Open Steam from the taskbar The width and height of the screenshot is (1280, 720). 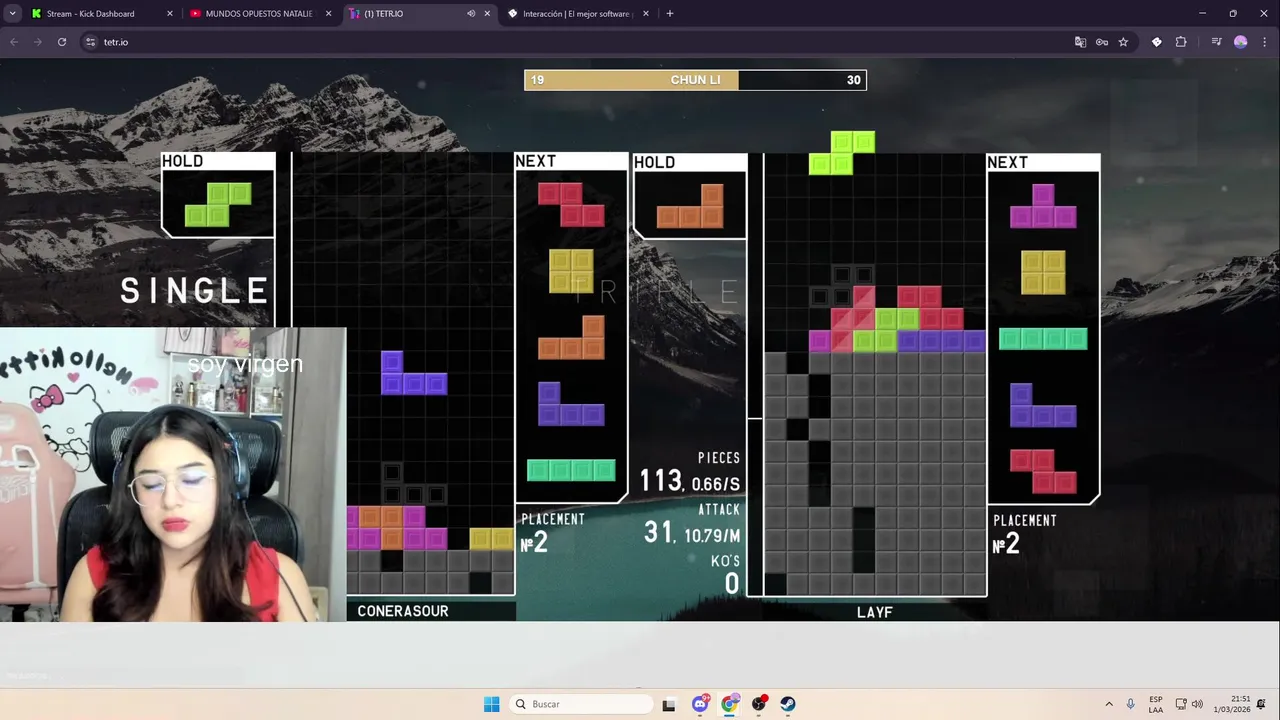pos(788,704)
